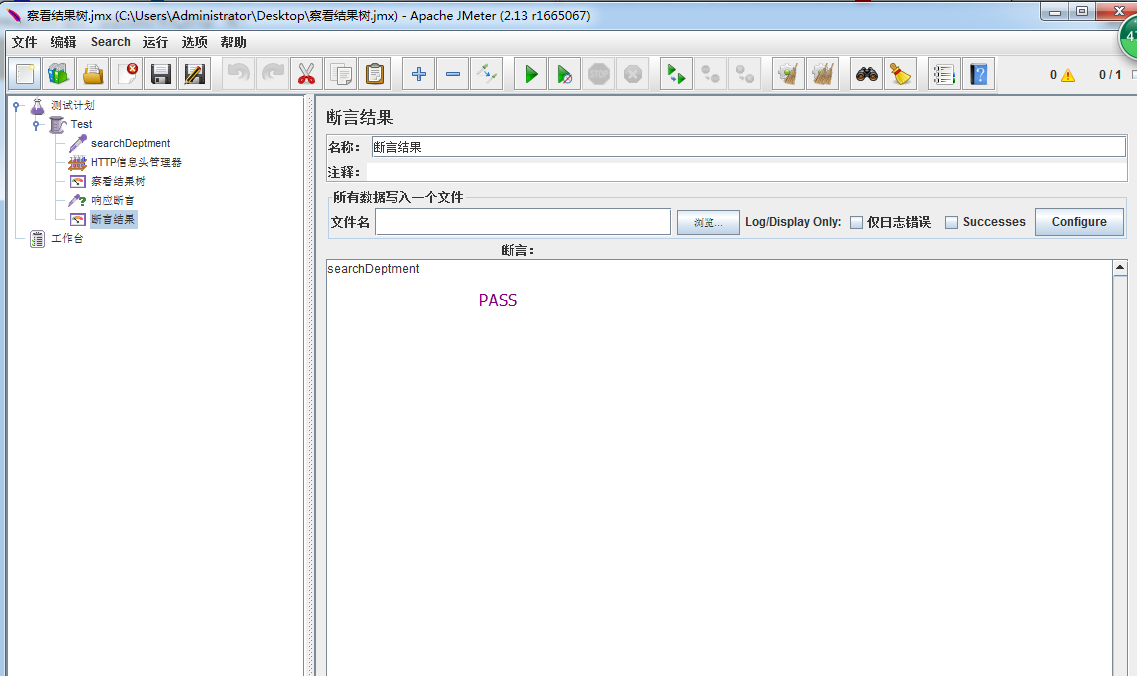
Task: Select 断言结果 in tree
Action: (113, 219)
